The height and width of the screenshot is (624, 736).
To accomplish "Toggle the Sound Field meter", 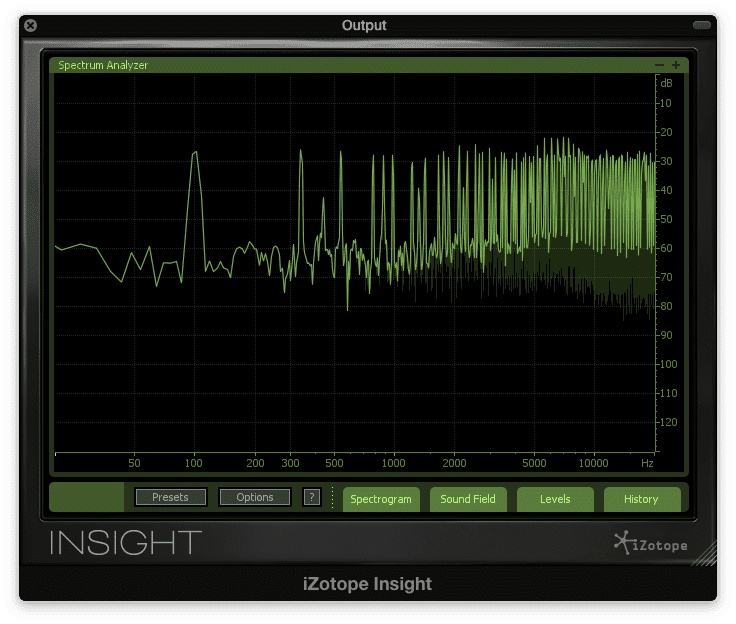I will point(468,499).
